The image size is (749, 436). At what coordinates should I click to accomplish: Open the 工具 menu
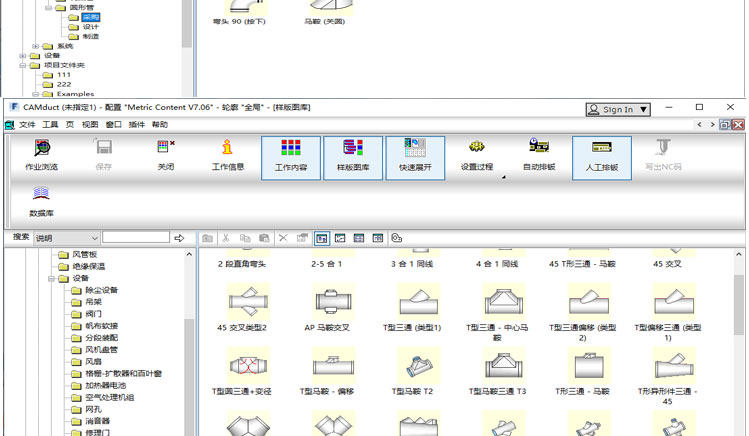(50, 125)
